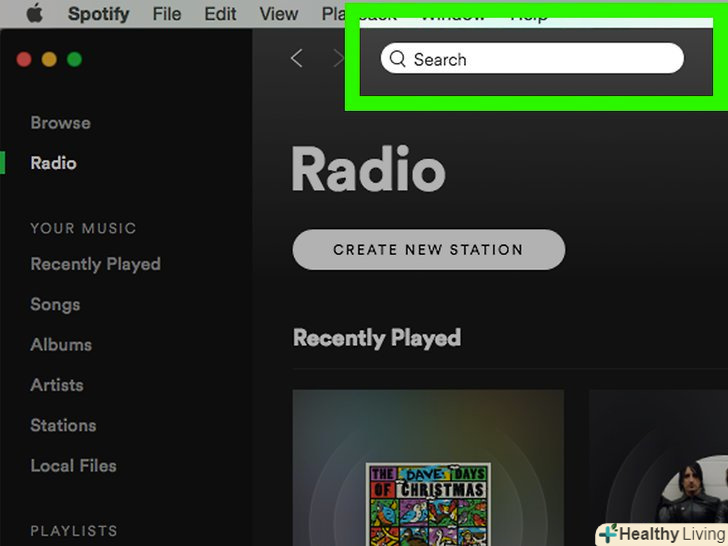The image size is (728, 546).
Task: Open Browse in the sidebar
Action: 60,123
